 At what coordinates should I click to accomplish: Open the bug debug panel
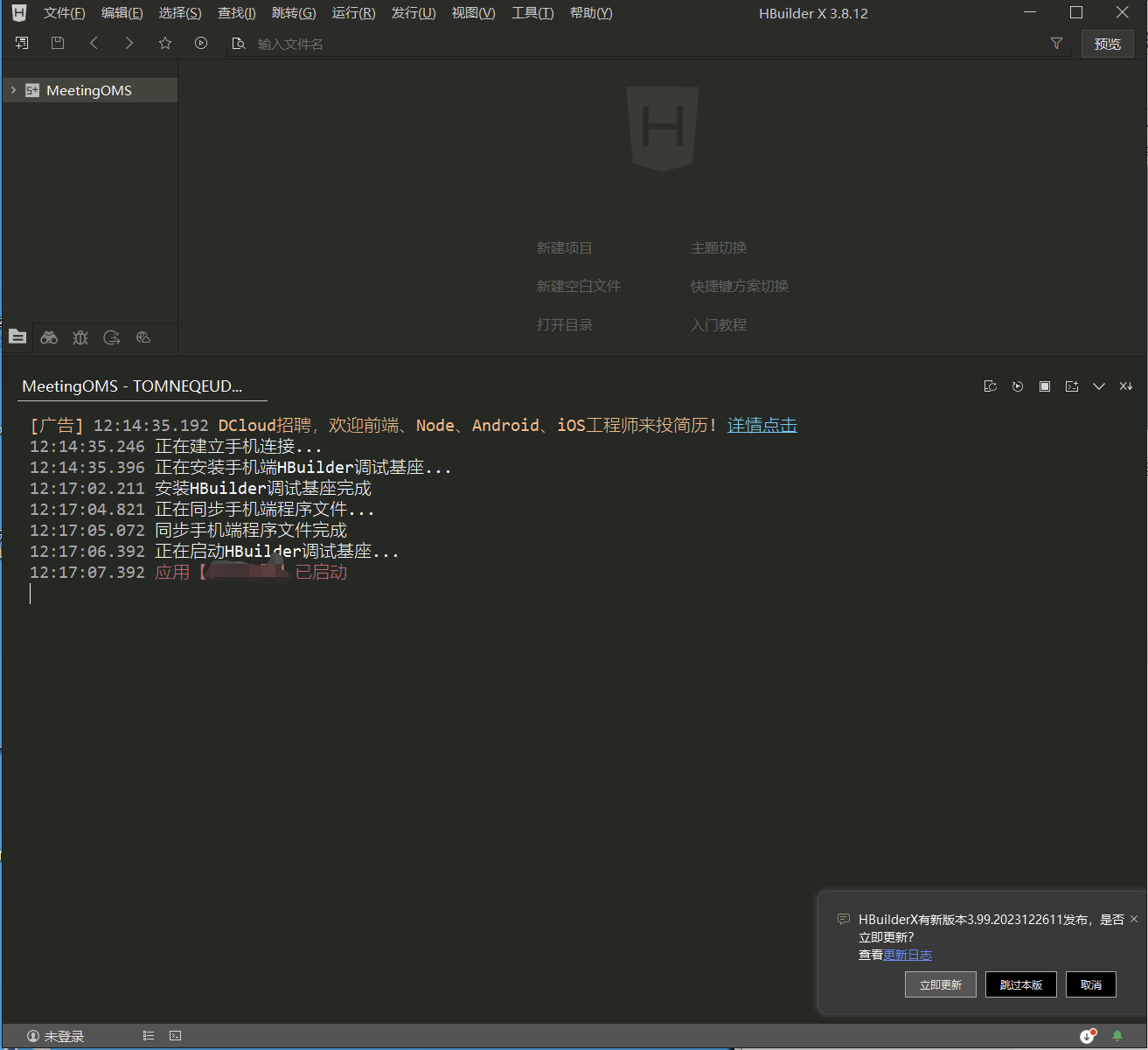pyautogui.click(x=80, y=337)
